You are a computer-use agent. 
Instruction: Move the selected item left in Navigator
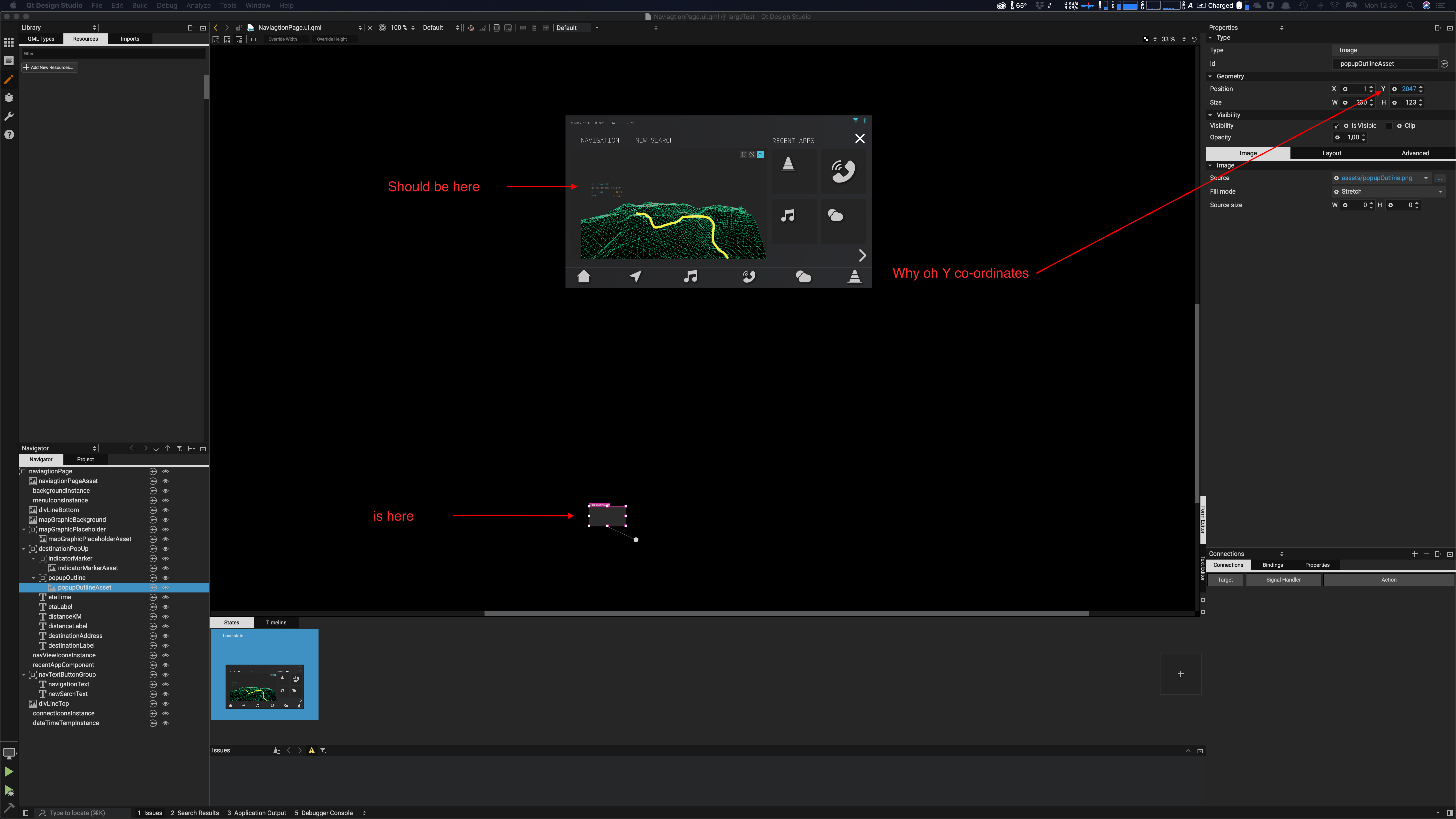coord(133,448)
